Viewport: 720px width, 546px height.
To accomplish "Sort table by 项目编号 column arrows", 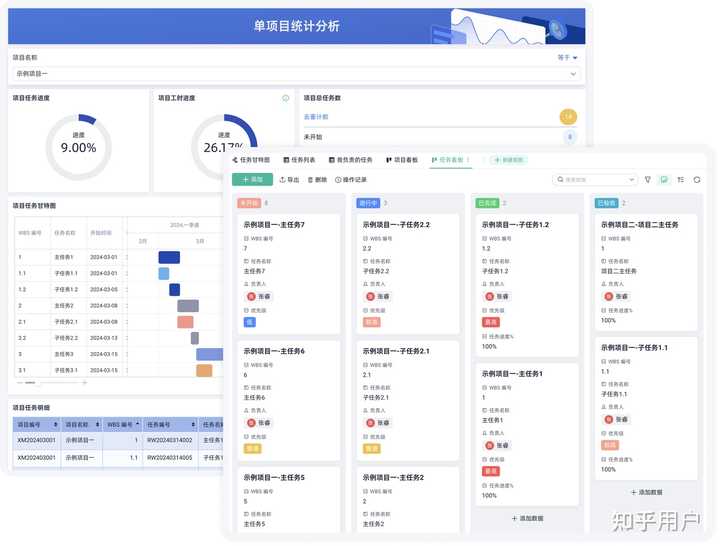I will point(56,425).
